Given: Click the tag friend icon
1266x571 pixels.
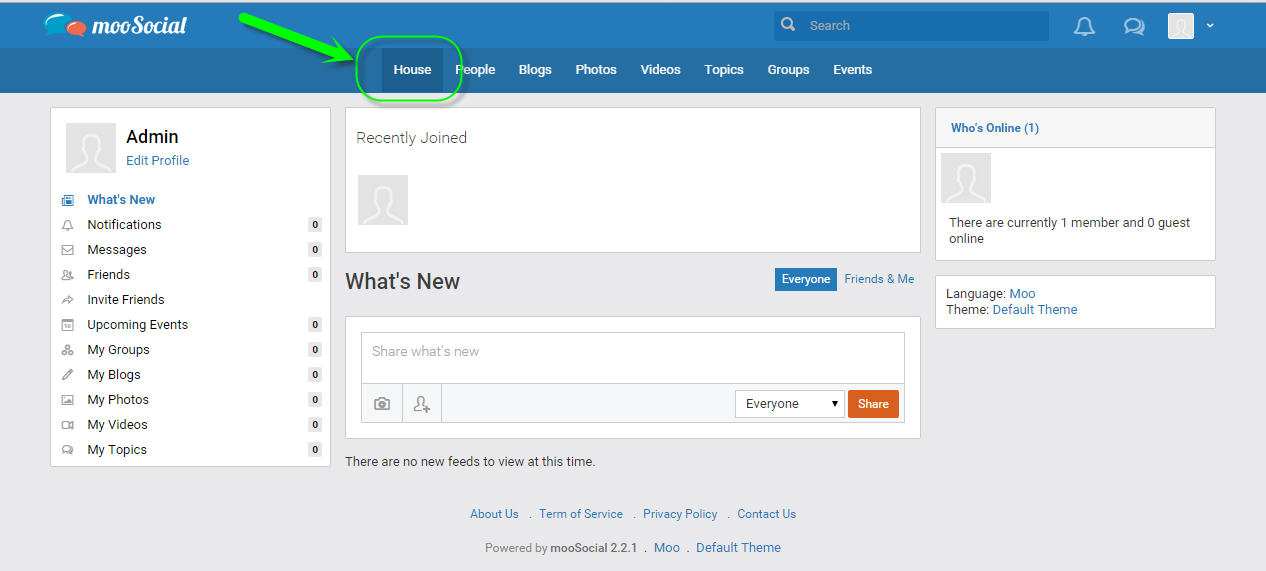Looking at the screenshot, I should tap(422, 404).
